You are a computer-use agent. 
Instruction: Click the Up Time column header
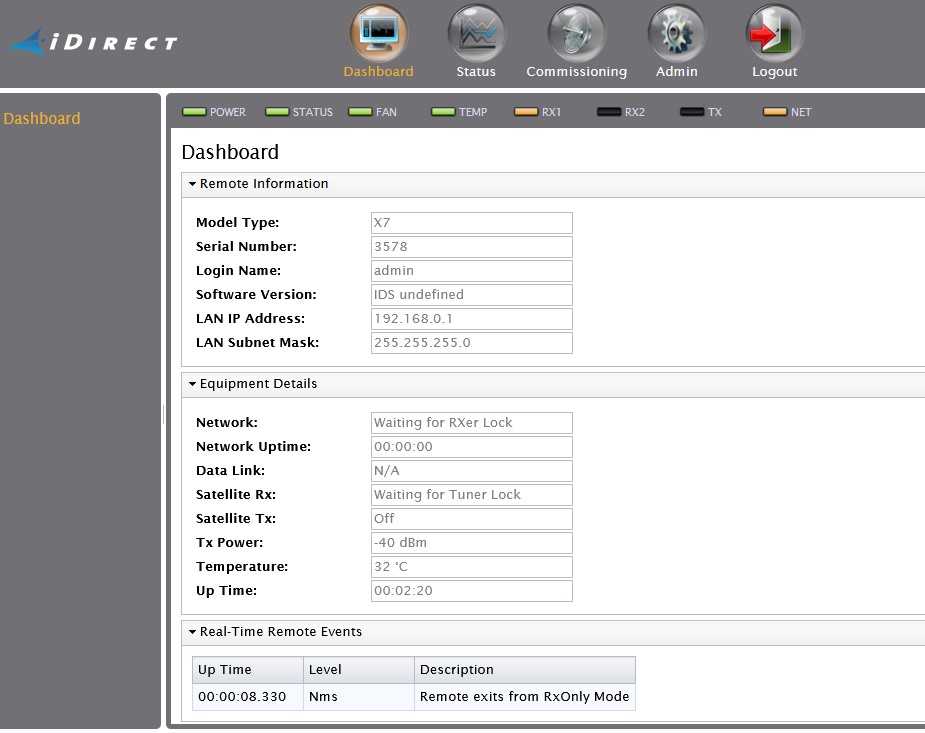[x=248, y=670]
